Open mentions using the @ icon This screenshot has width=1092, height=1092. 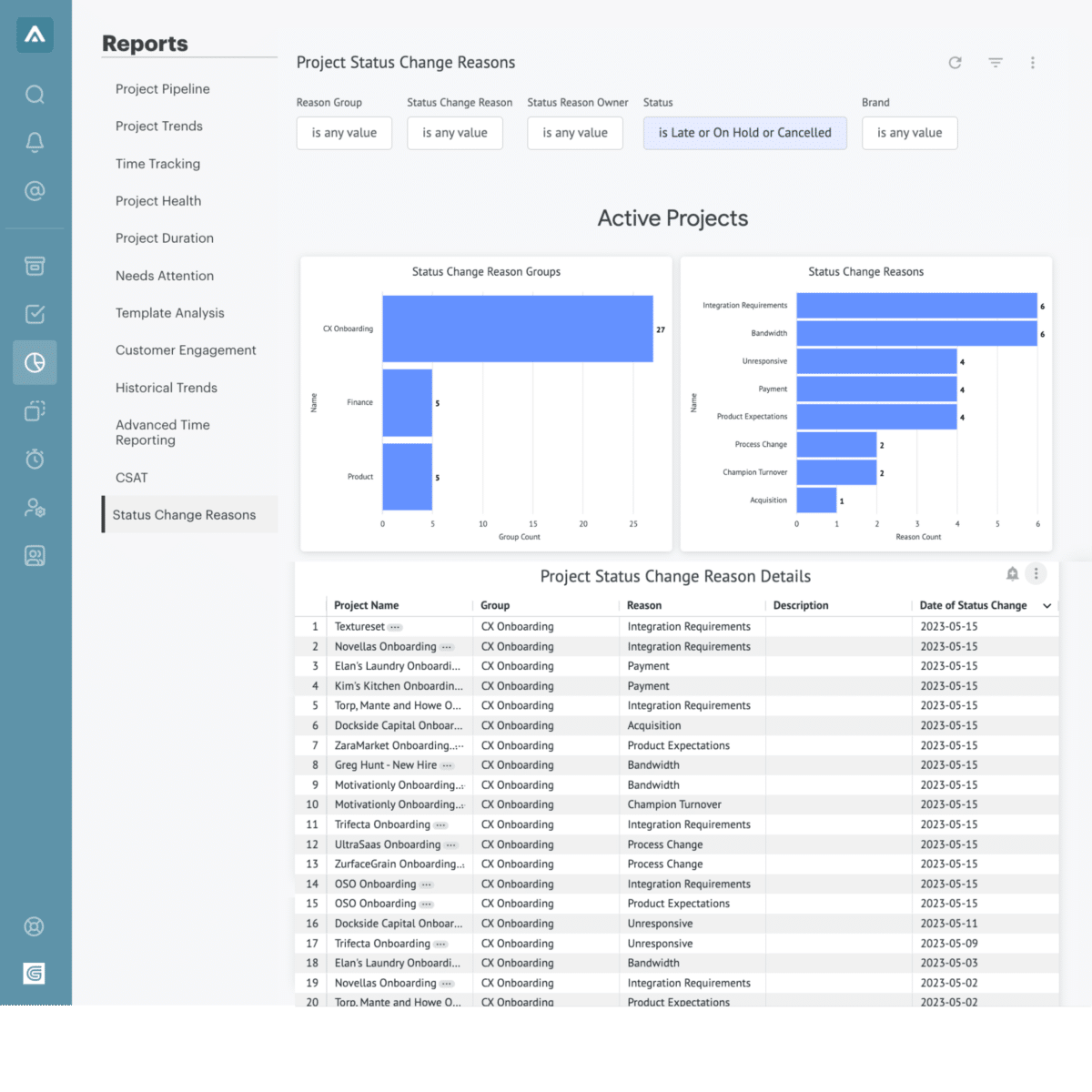pos(35,191)
